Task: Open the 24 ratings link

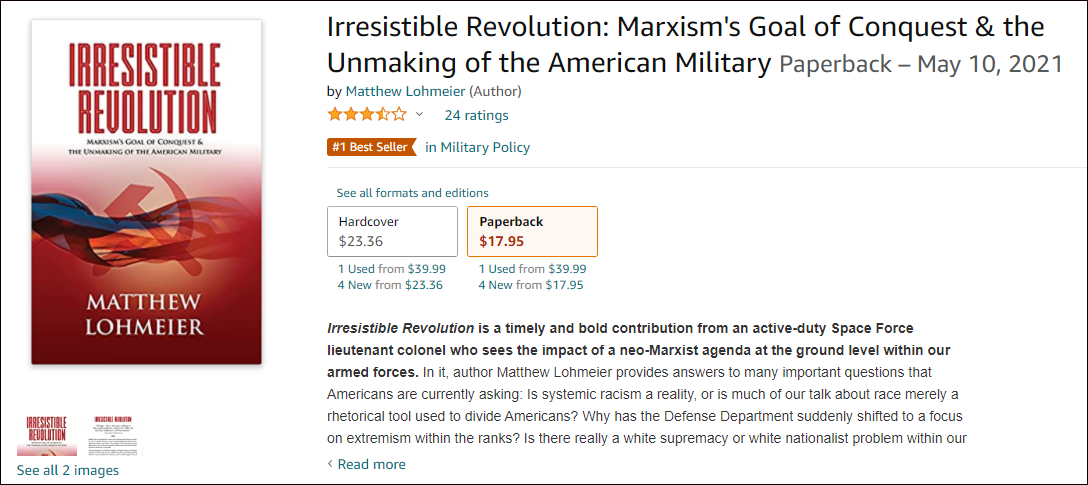Action: 476,115
